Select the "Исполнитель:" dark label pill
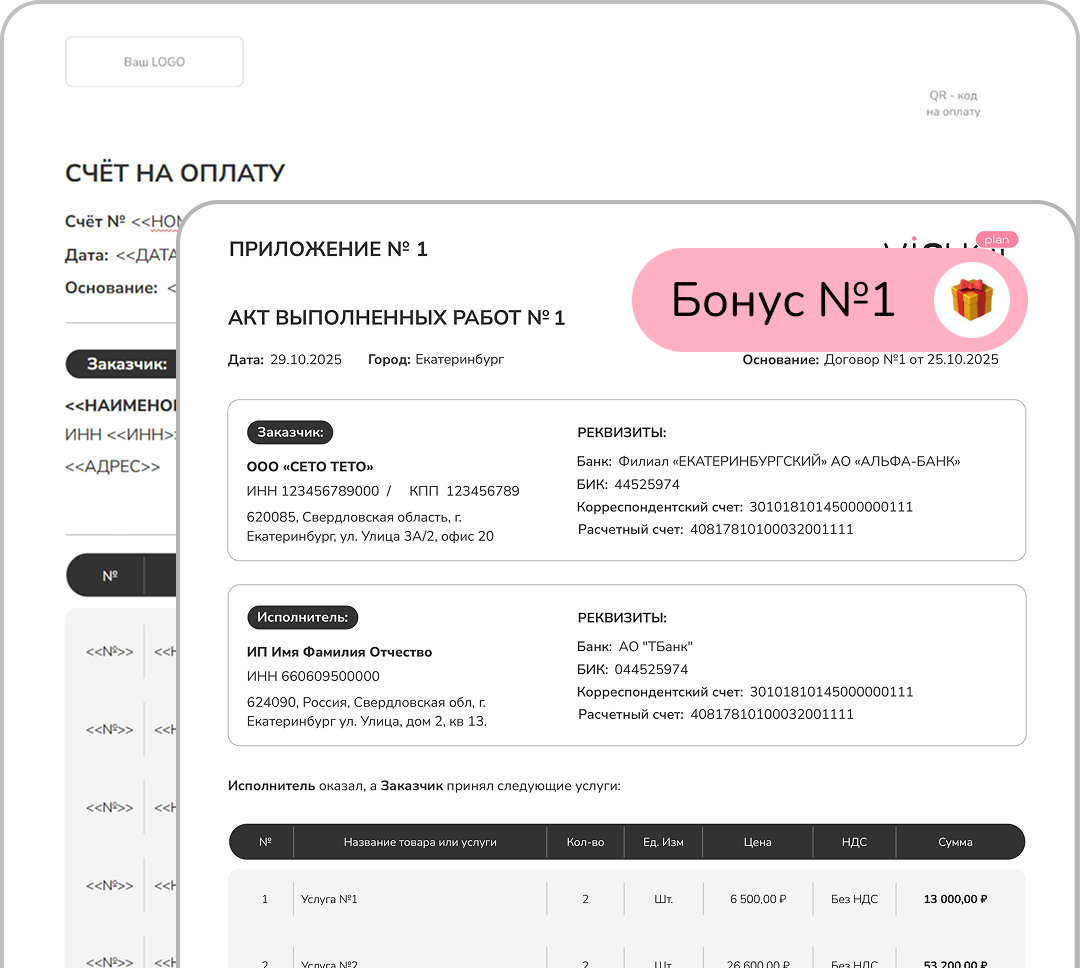1080x968 pixels. (x=302, y=617)
